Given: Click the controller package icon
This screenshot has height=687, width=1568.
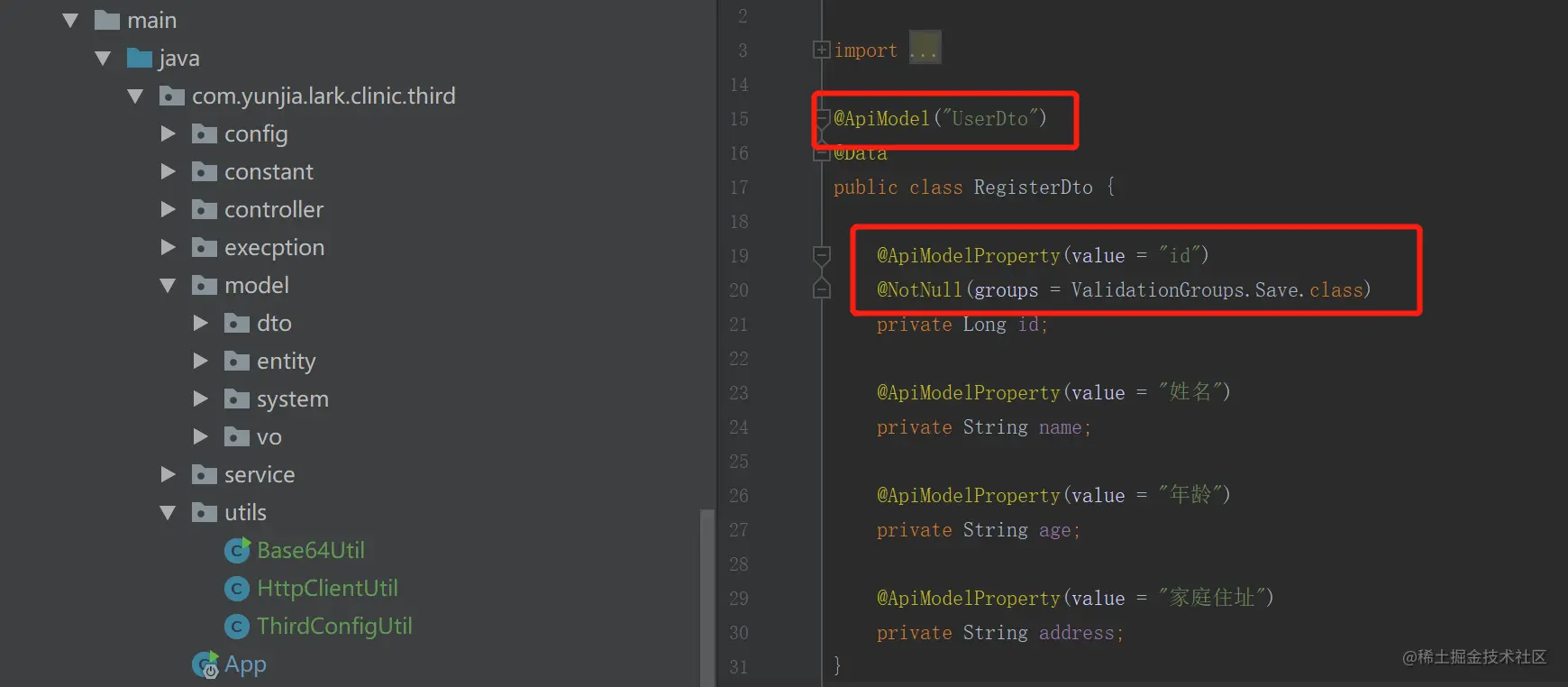Looking at the screenshot, I should tap(205, 209).
